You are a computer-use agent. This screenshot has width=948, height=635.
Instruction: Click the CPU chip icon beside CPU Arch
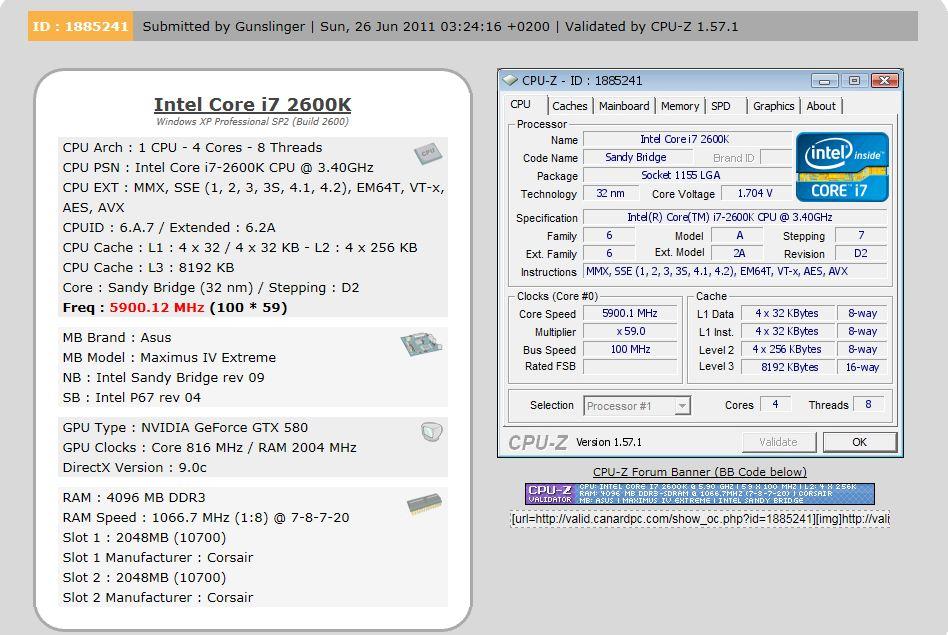[x=427, y=154]
